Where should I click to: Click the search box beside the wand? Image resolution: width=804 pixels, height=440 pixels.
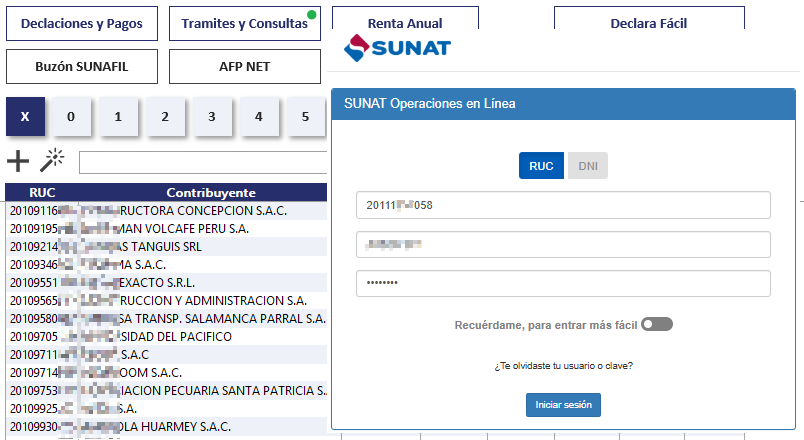(203, 163)
